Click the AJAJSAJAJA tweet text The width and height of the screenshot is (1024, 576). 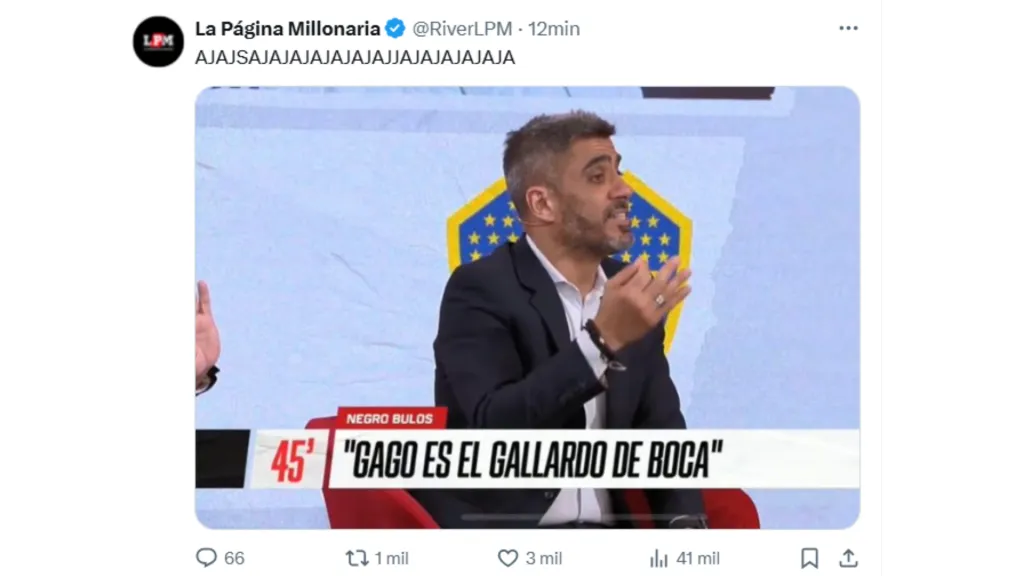coord(355,57)
